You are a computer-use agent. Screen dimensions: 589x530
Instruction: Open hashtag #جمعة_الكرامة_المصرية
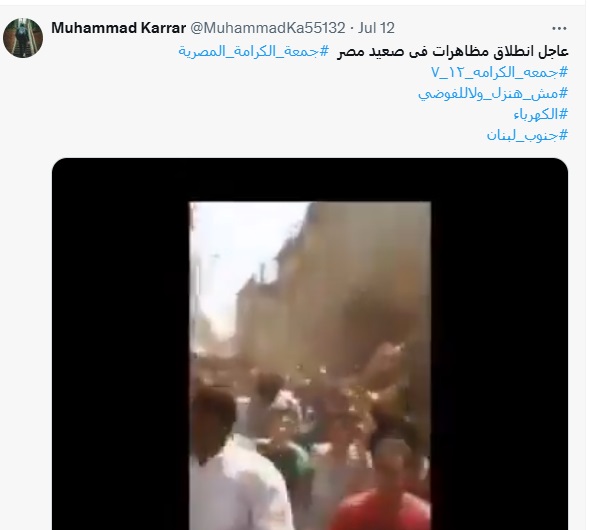point(254,51)
